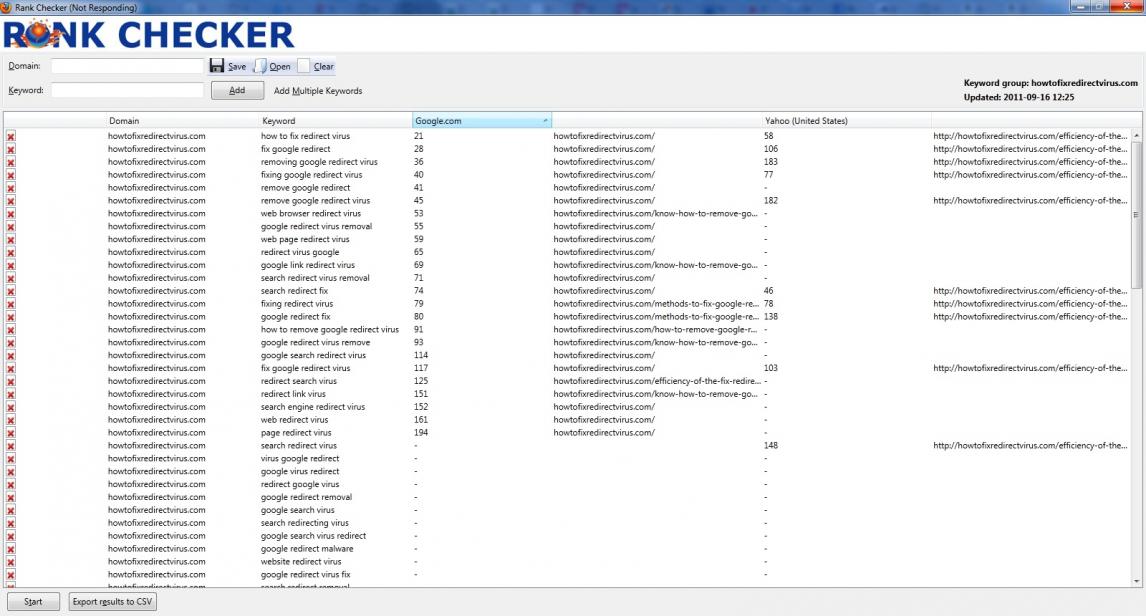Delete the 'google link redirect virus' row
This screenshot has height=616, width=1146.
tap(11, 265)
